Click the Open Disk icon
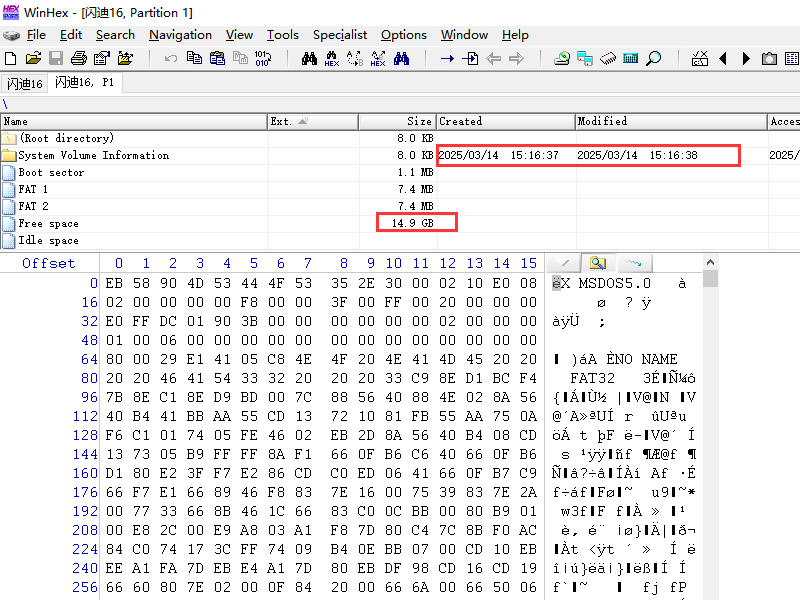 (x=562, y=59)
